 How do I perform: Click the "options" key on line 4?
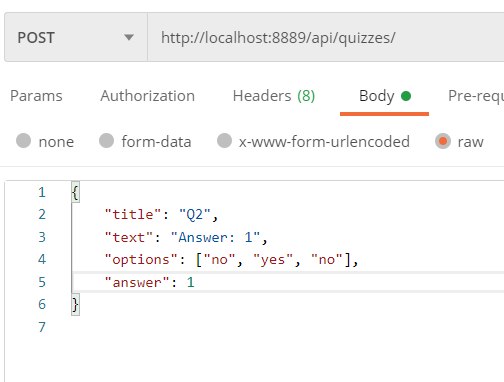click(x=142, y=259)
